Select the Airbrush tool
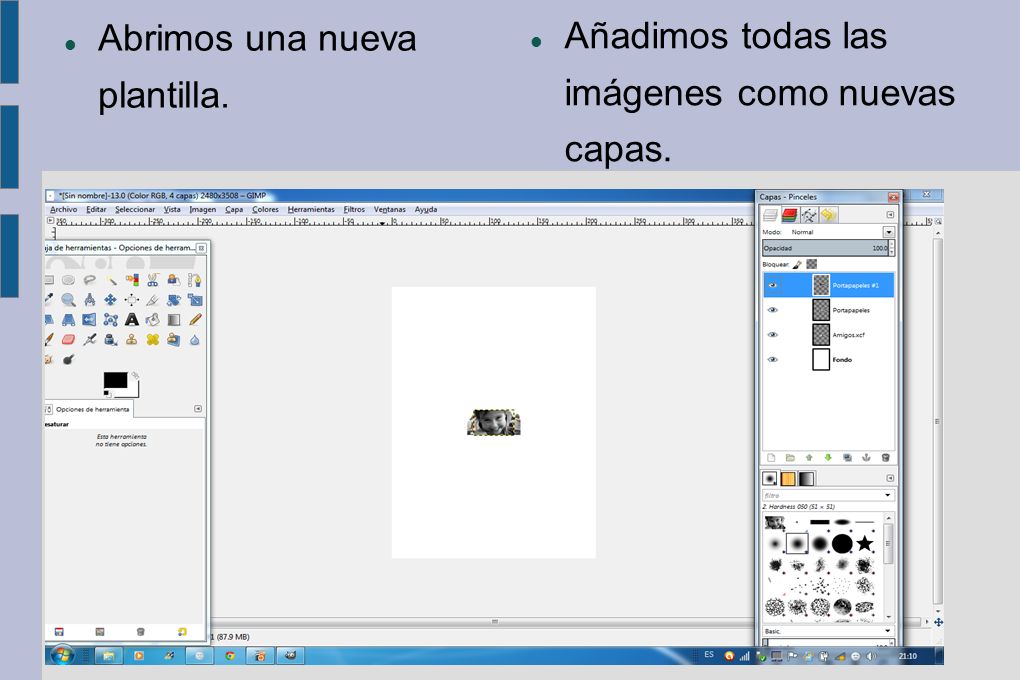Viewport: 1020px width, 680px height. (90, 340)
